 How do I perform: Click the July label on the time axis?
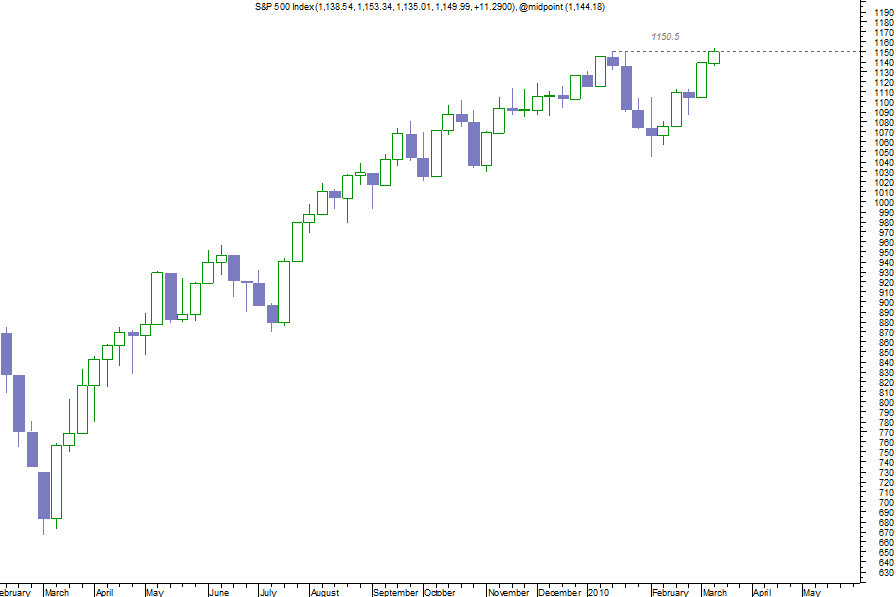click(x=269, y=592)
